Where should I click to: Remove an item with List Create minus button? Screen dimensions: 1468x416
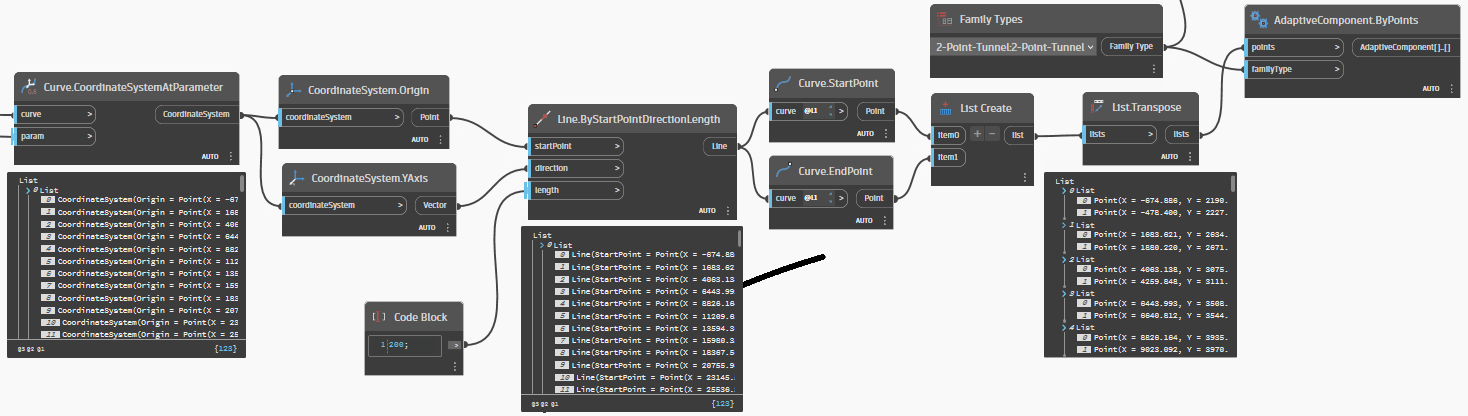coord(992,134)
